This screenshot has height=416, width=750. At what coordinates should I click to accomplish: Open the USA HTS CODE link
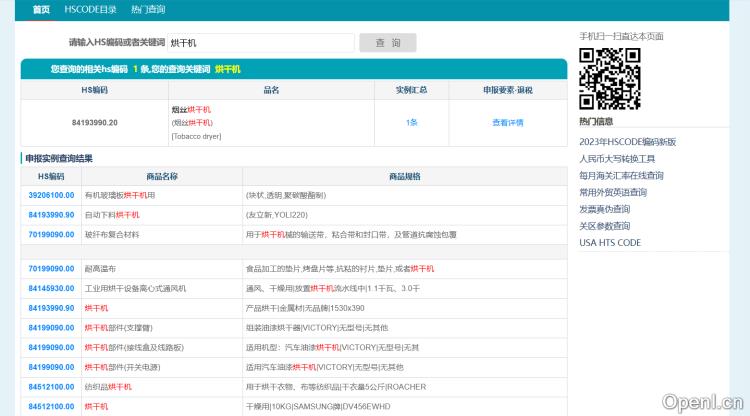pos(610,242)
